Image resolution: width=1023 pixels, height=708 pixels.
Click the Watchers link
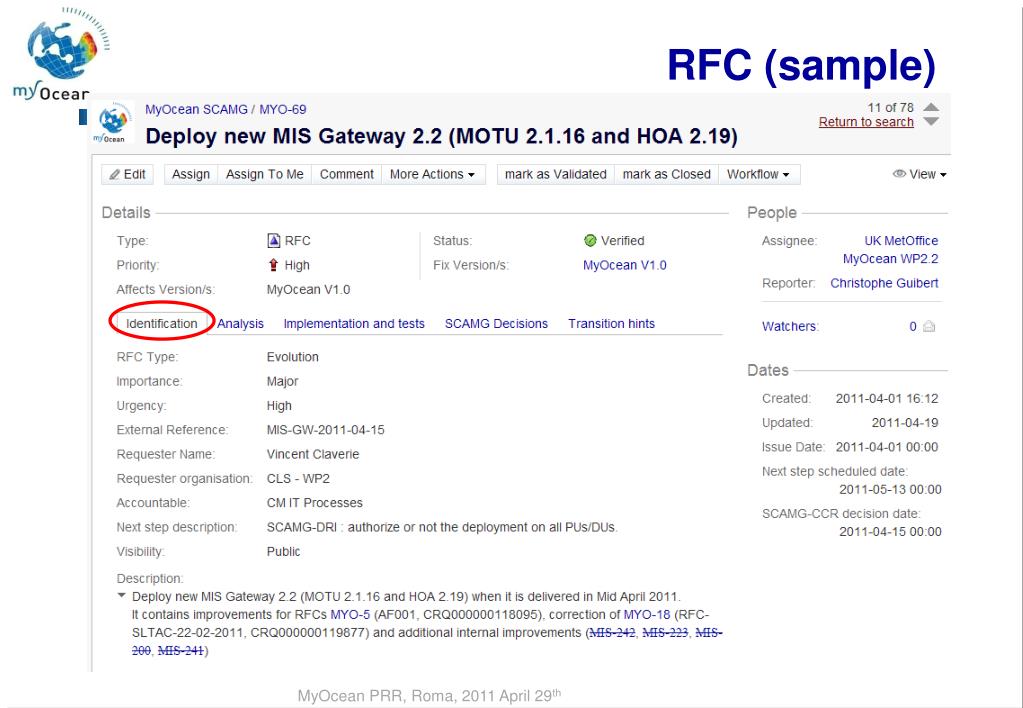click(x=790, y=326)
